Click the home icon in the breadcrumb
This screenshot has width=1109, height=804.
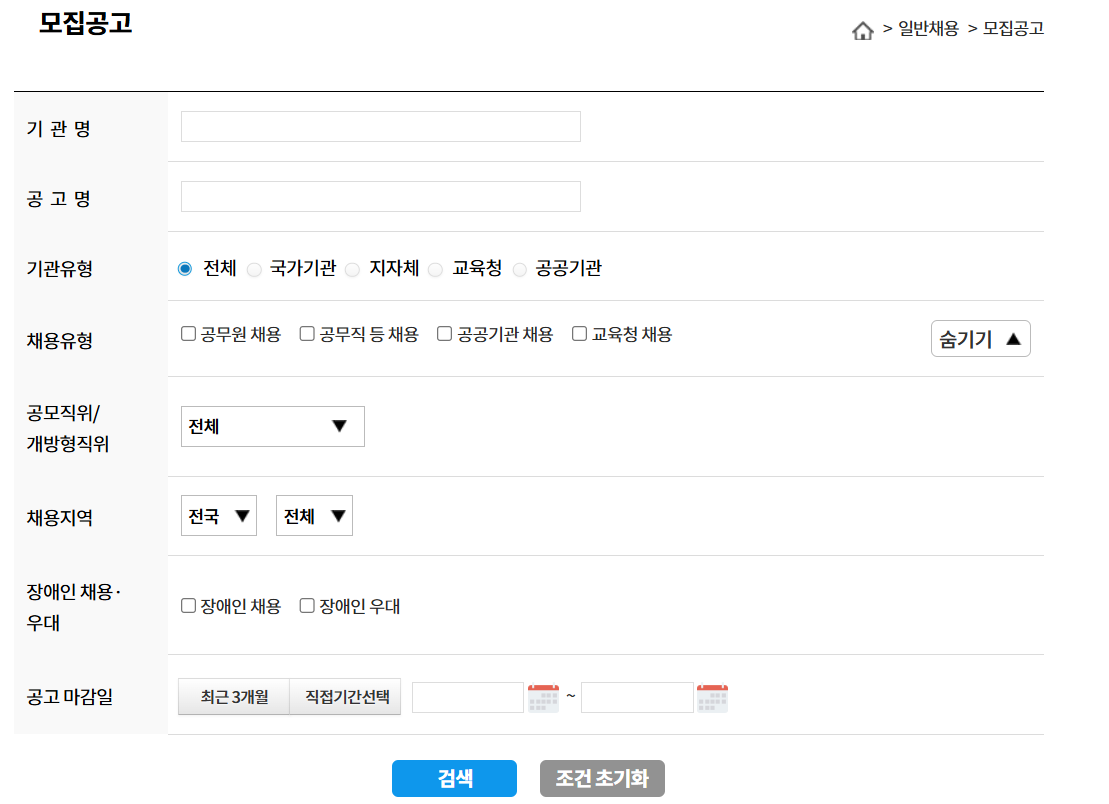[862, 30]
